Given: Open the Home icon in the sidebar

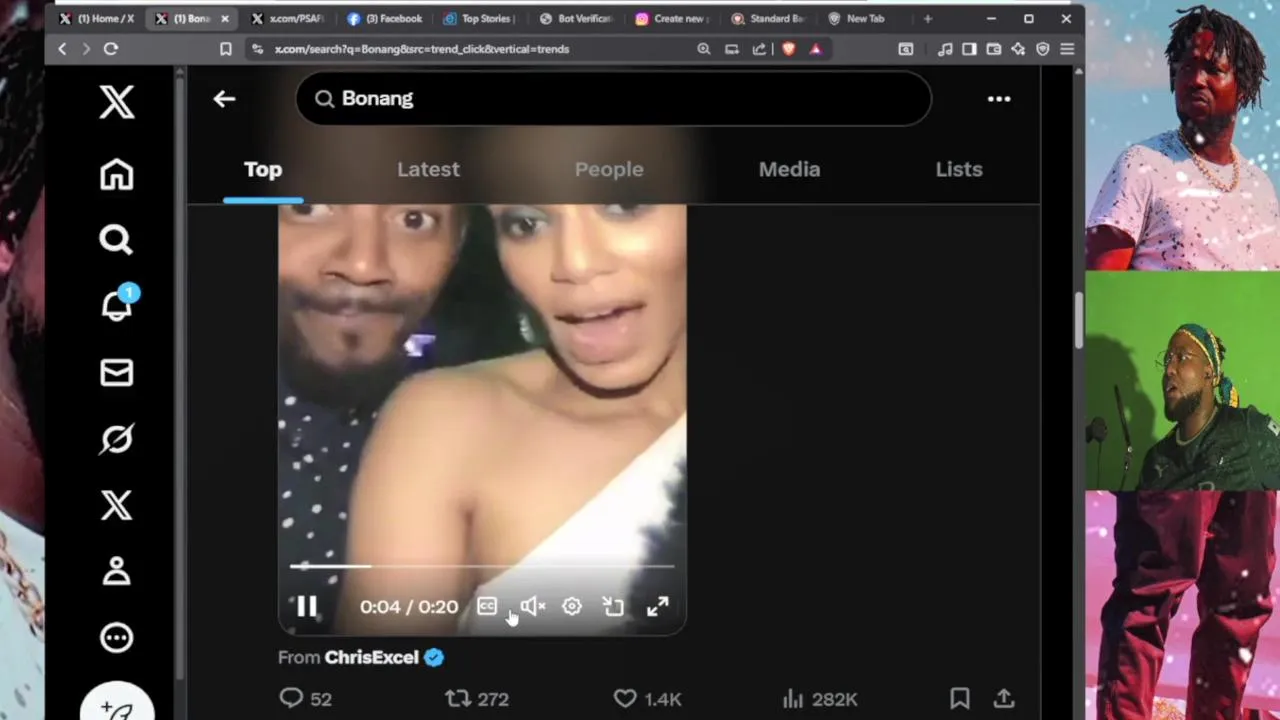Looking at the screenshot, I should pos(116,174).
